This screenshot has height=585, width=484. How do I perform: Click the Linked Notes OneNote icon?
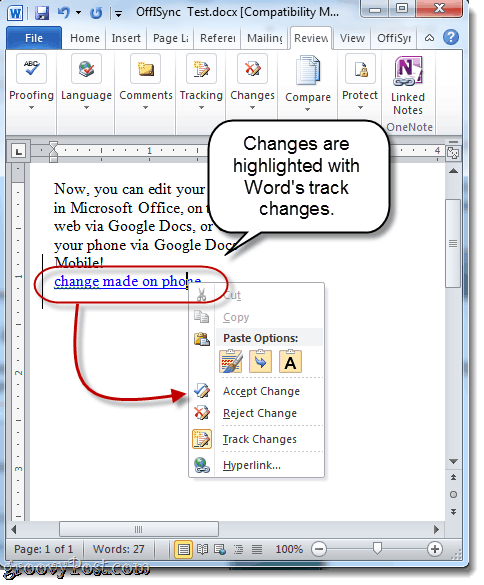pyautogui.click(x=408, y=71)
